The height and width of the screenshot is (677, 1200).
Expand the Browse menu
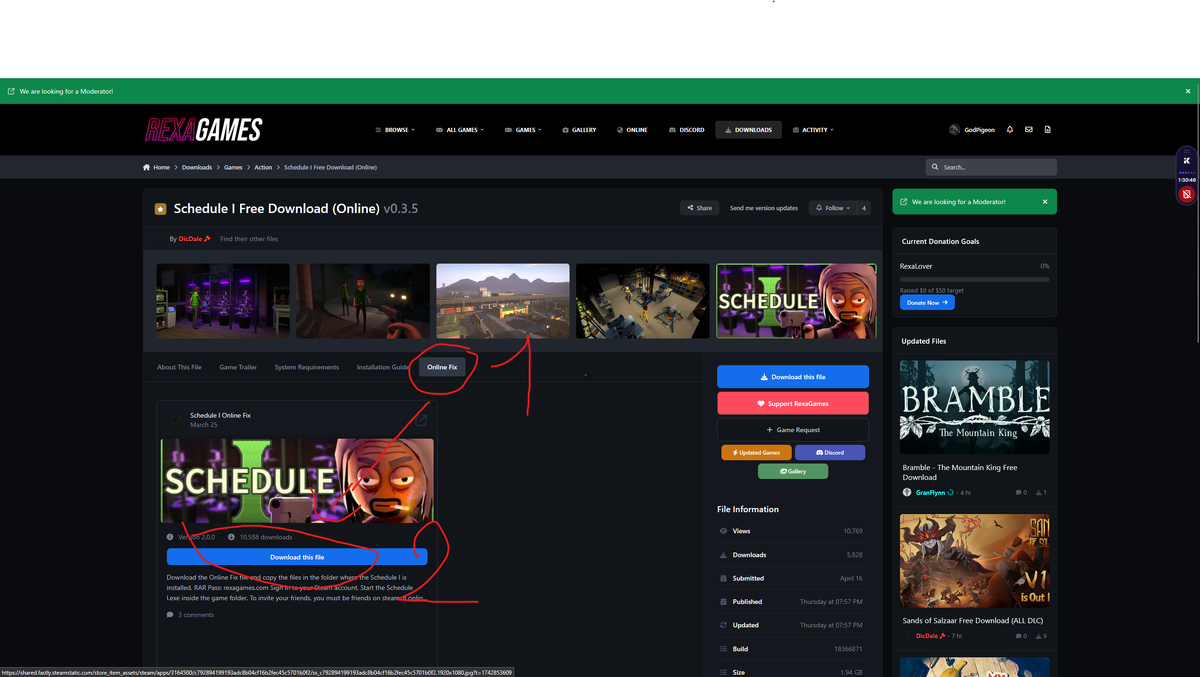(x=394, y=130)
